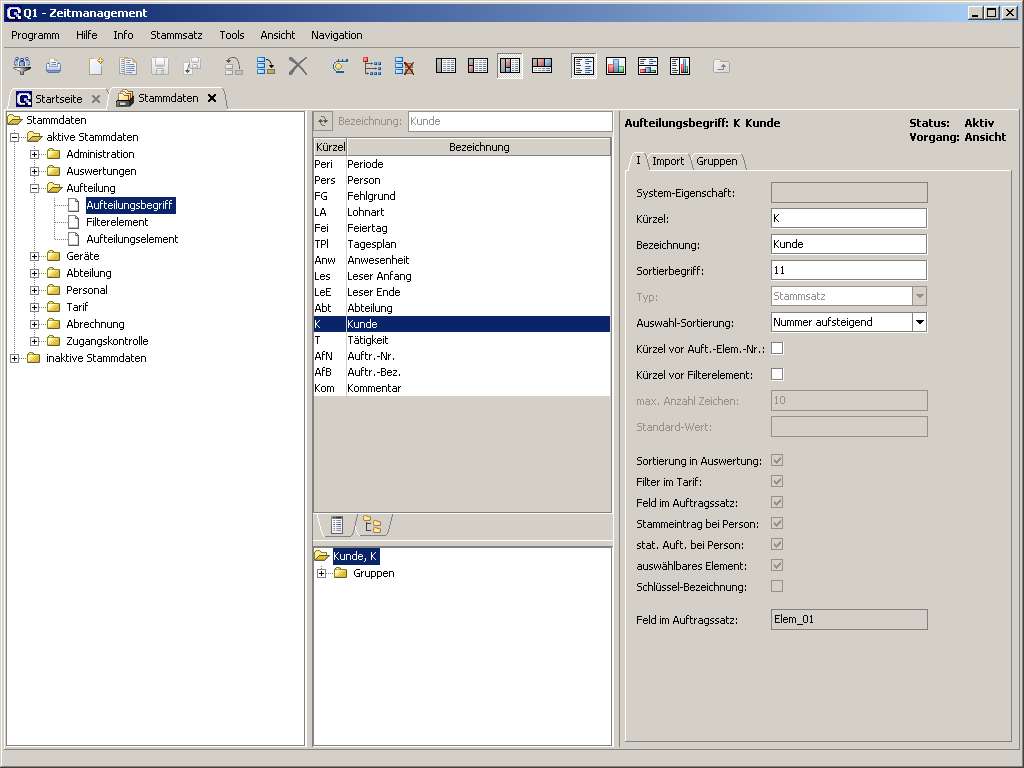Toggle Kürzel vor Filterelement checkbox
The width and height of the screenshot is (1024, 768).
pos(777,374)
